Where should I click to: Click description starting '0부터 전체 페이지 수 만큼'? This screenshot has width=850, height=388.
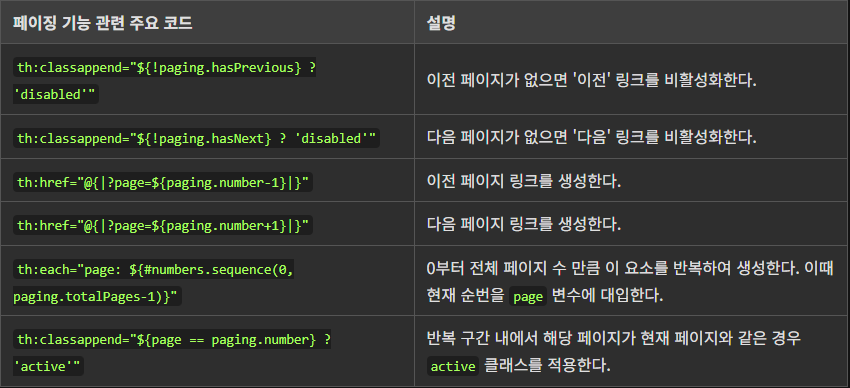pyautogui.click(x=630, y=282)
